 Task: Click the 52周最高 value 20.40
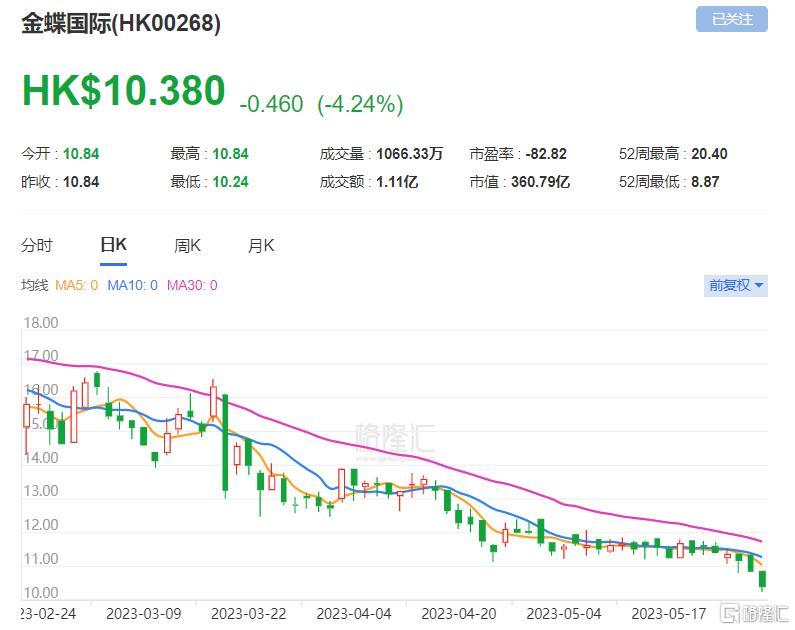tap(709, 154)
